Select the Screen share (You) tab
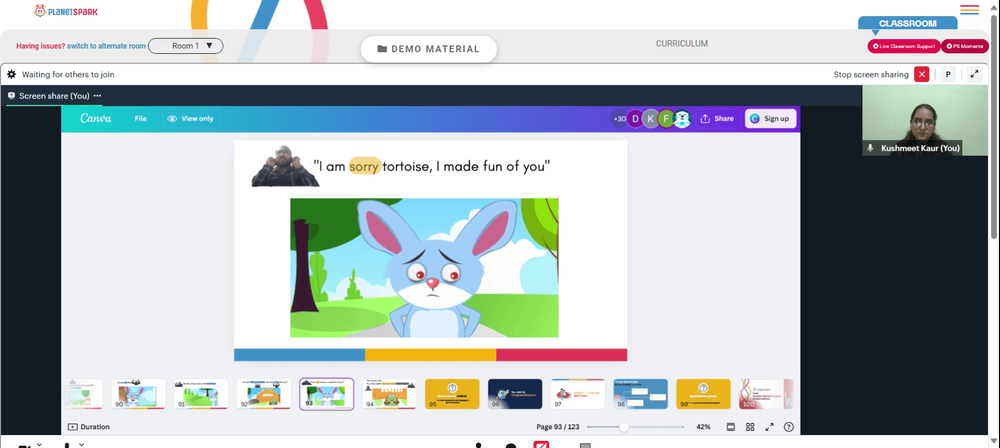Image resolution: width=1000 pixels, height=448 pixels. (54, 96)
